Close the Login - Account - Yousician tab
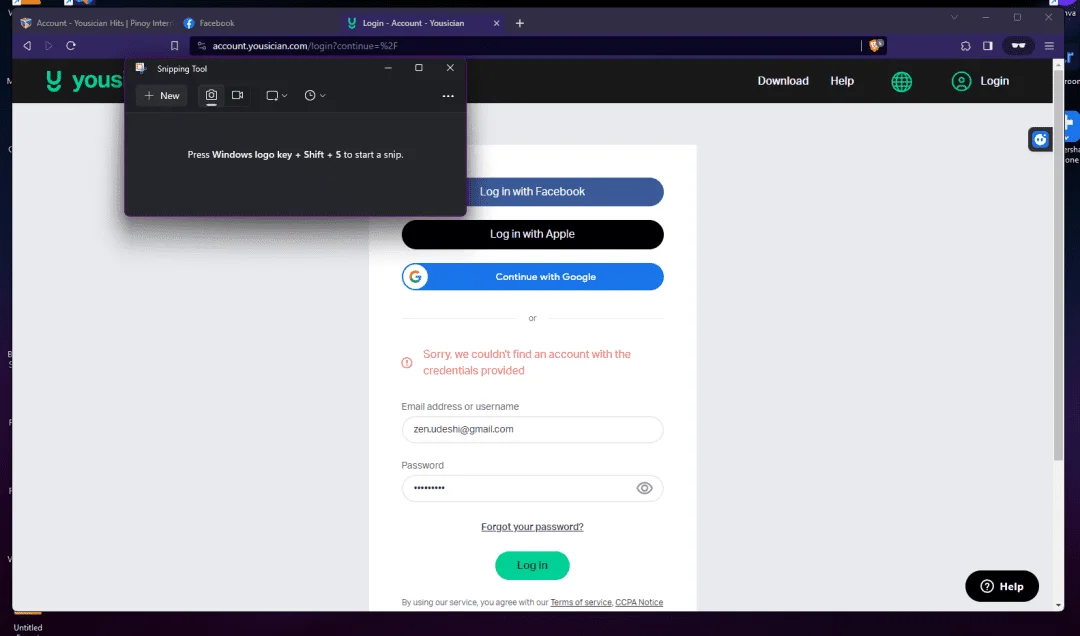 click(x=497, y=23)
